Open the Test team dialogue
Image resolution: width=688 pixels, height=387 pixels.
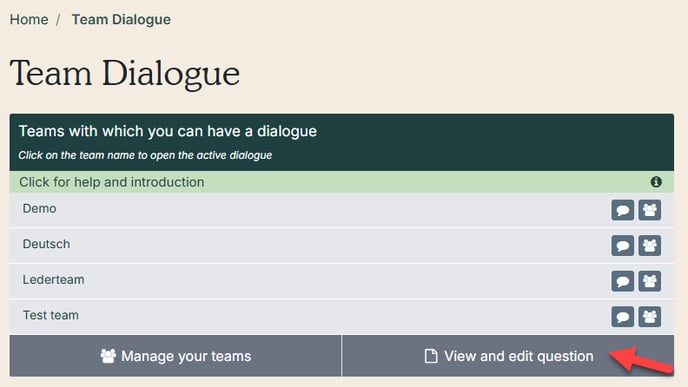pos(51,315)
